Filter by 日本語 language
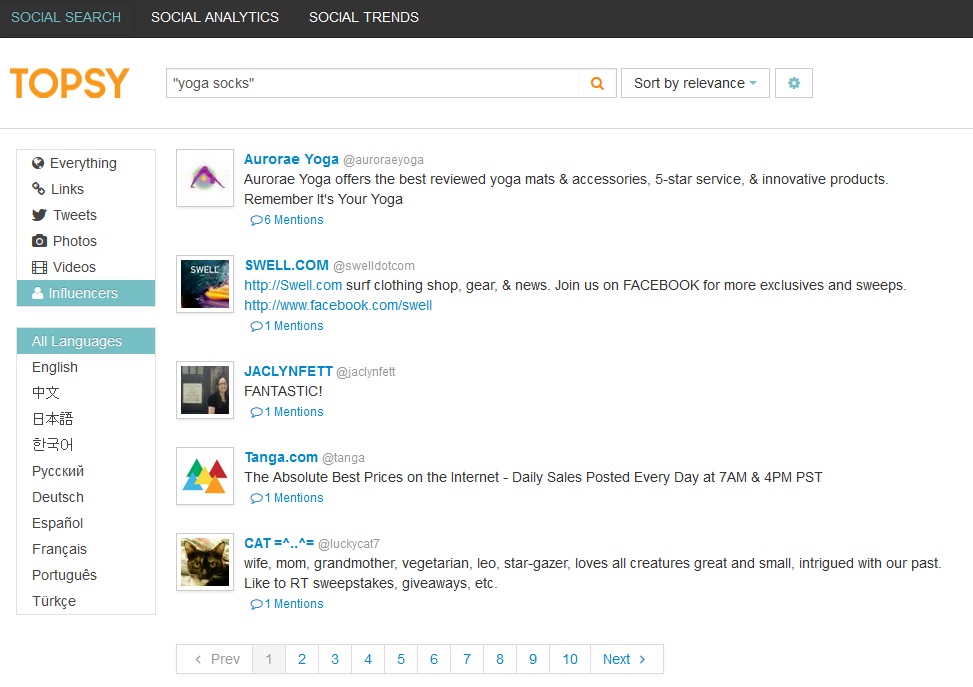This screenshot has width=973, height=687. 86,419
